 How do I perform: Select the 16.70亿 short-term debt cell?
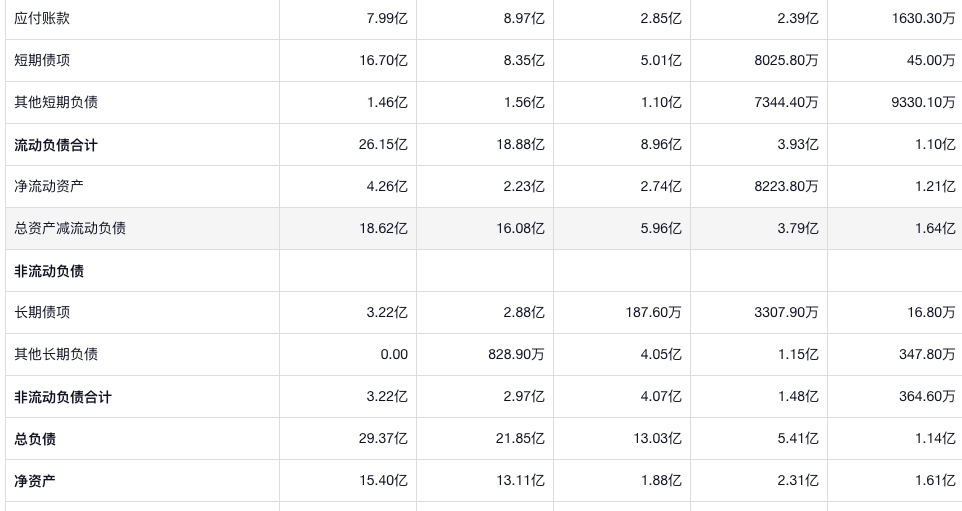(383, 60)
